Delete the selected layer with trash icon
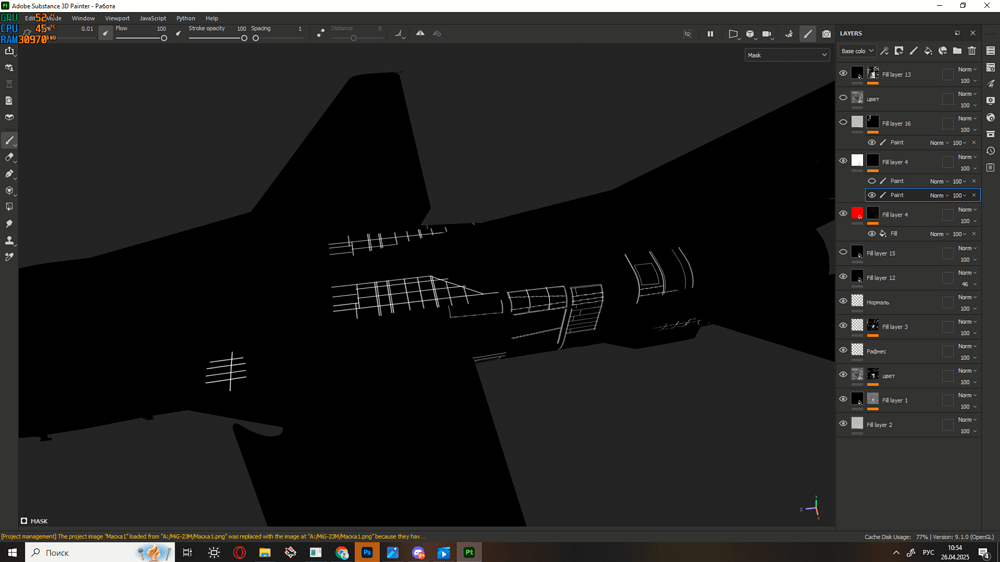Image resolution: width=1000 pixels, height=562 pixels. pyautogui.click(x=972, y=51)
